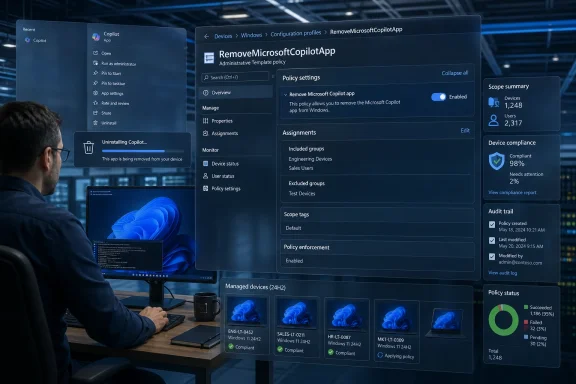Click the green Succeeded legend swatch
Screen dimensions: 576x384
(x=526, y=307)
